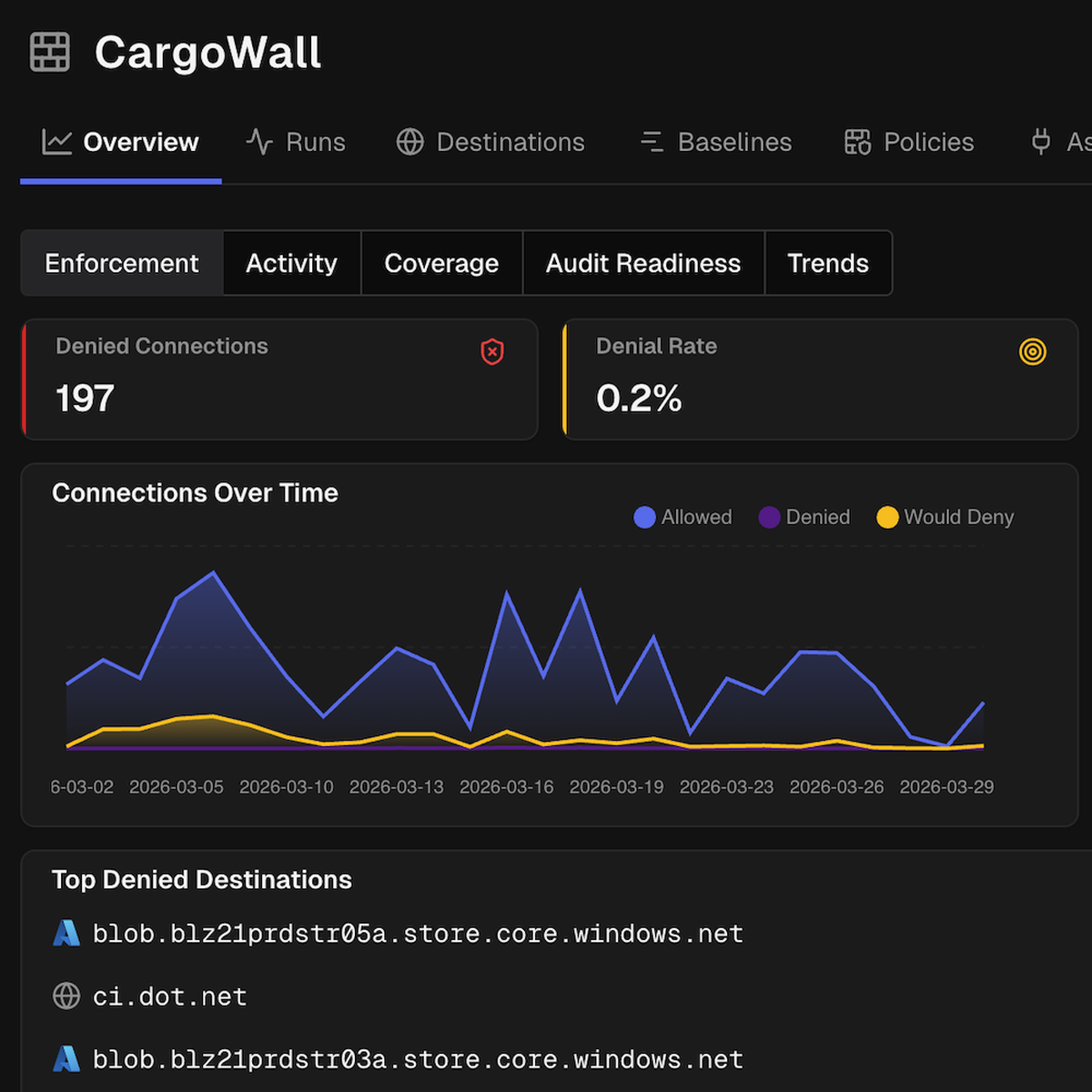Screen dimensions: 1092x1092
Task: Click the Azure icon beside blob.blz21prdstr03a
Action: pos(66,1059)
